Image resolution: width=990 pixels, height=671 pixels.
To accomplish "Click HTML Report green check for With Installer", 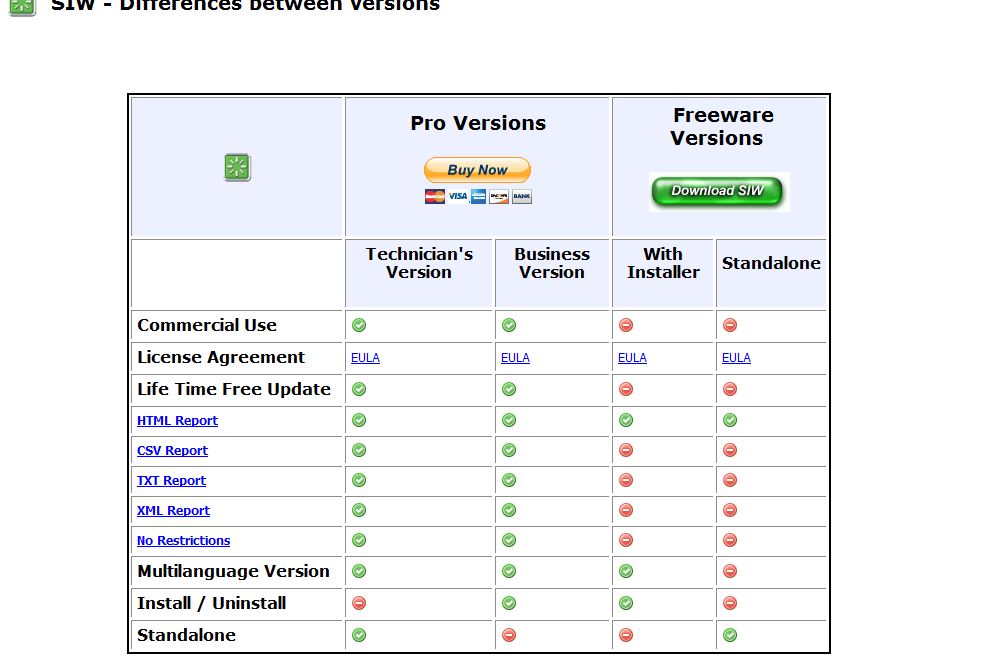I will pyautogui.click(x=626, y=420).
